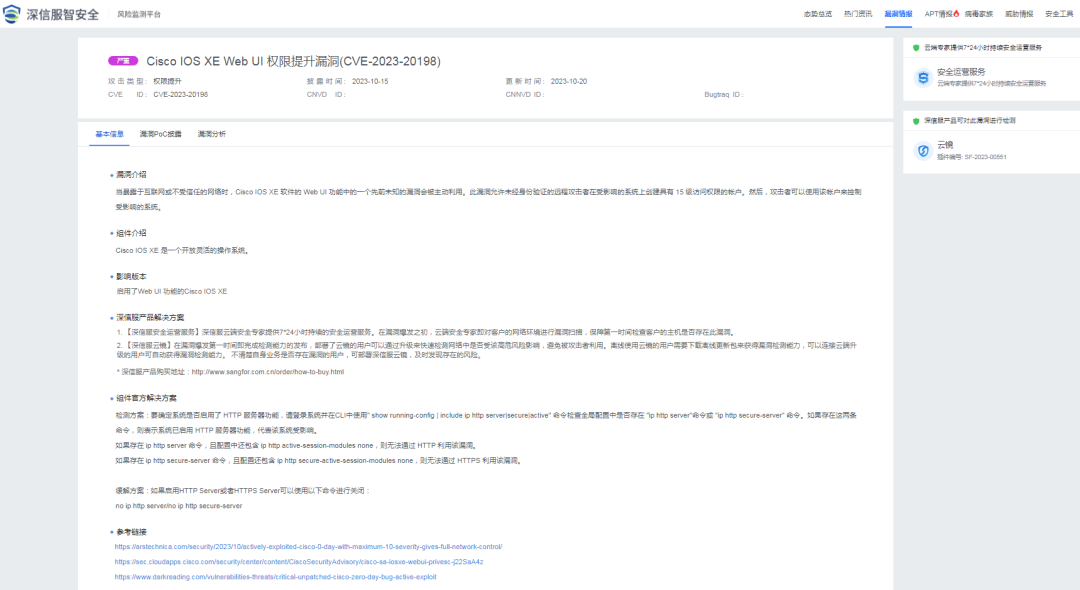Click the 组件官方解决方案 section heading

pos(146,399)
